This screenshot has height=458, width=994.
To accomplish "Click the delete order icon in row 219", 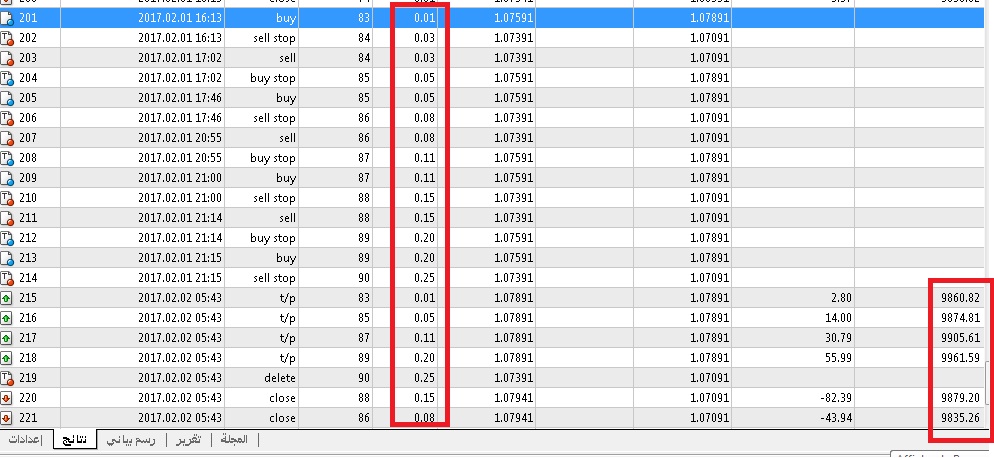I will (x=7, y=378).
